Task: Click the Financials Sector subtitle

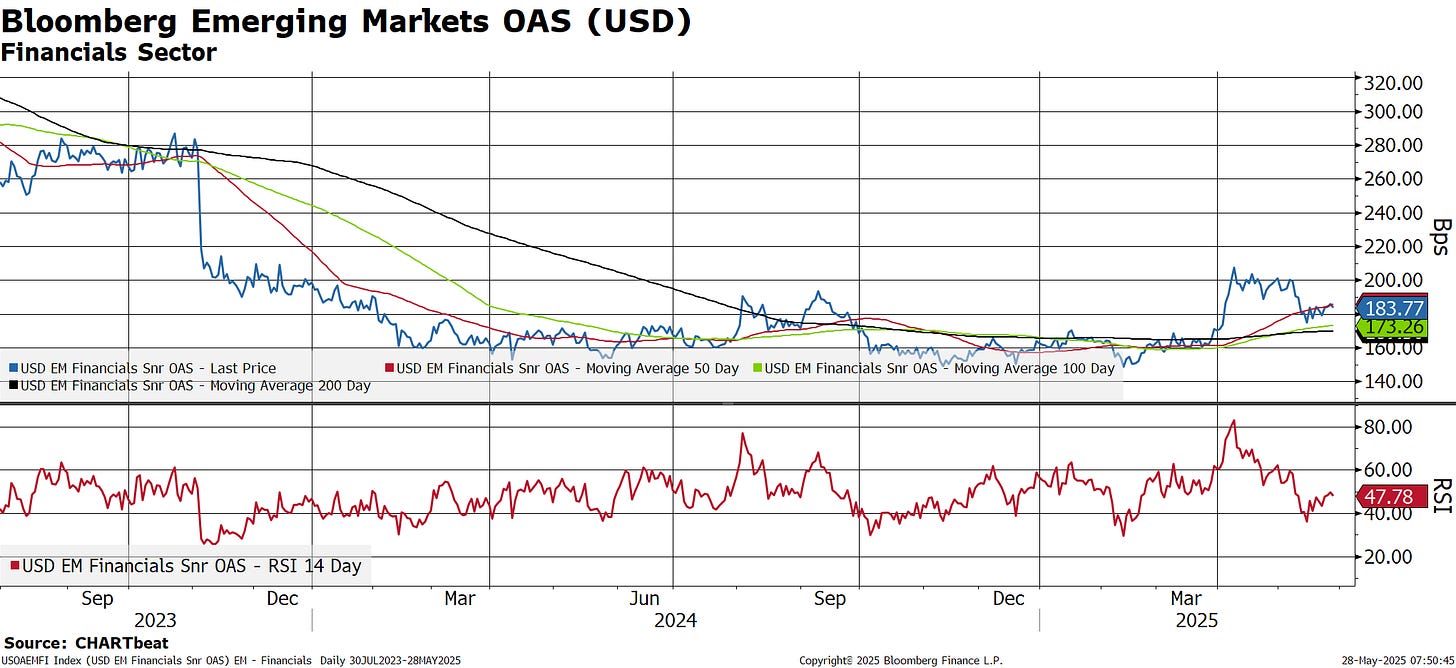Action: pos(108,53)
